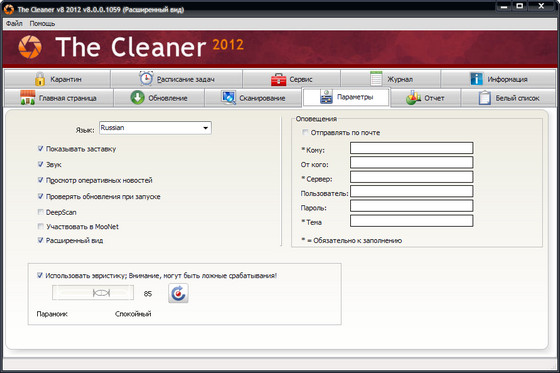Open the clipboard Белый список icon
This screenshot has height=373, width=560.
coord(485,98)
